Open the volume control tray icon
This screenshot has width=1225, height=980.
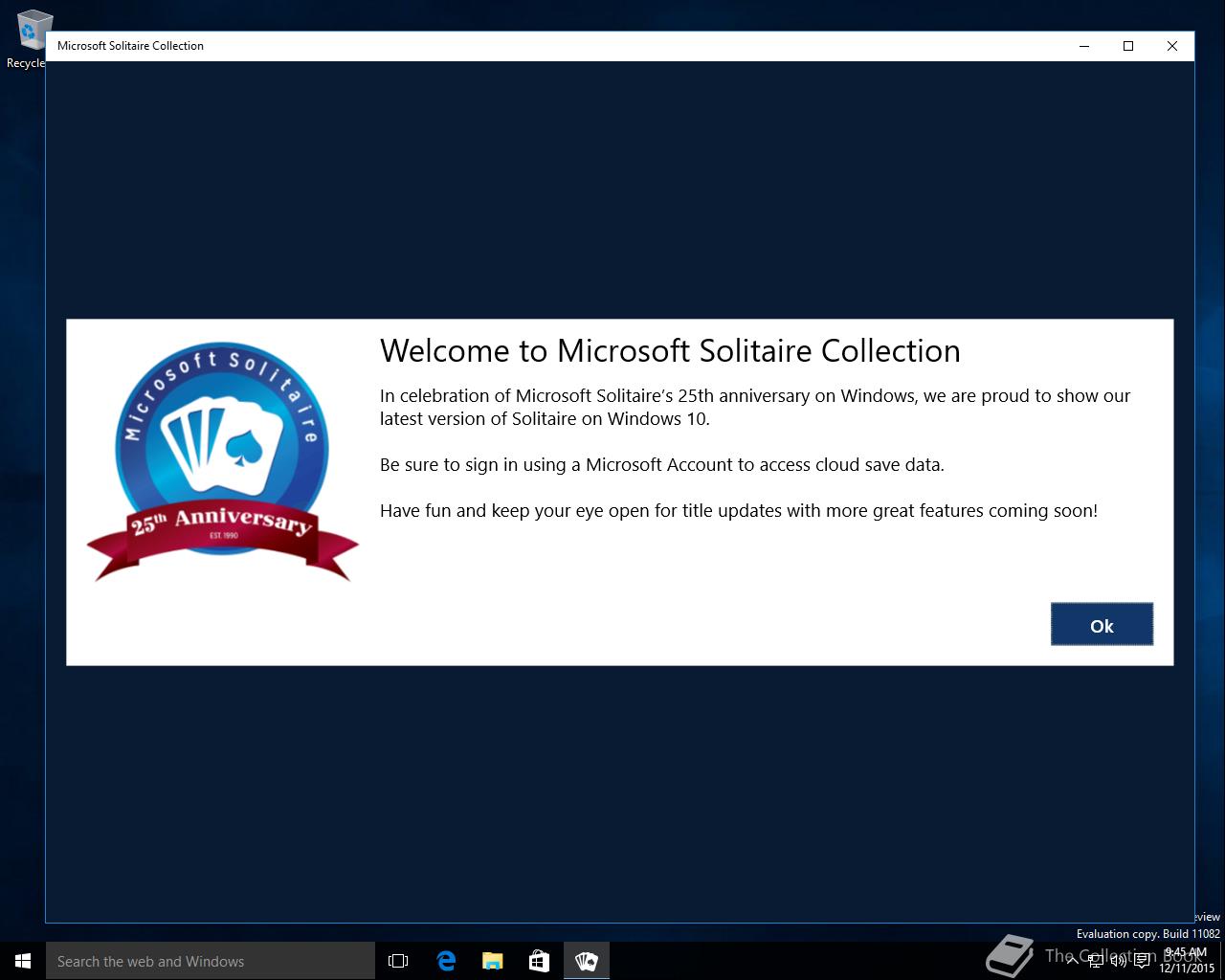tap(1119, 961)
